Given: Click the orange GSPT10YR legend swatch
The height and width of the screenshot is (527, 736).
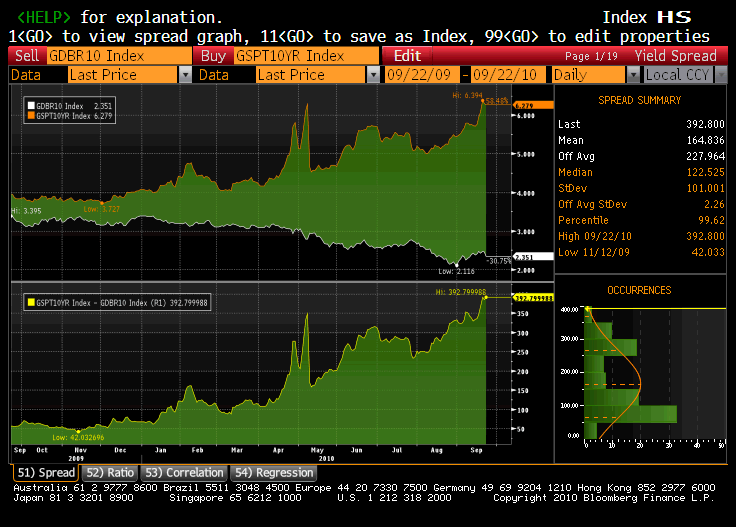Looking at the screenshot, I should (x=31, y=116).
